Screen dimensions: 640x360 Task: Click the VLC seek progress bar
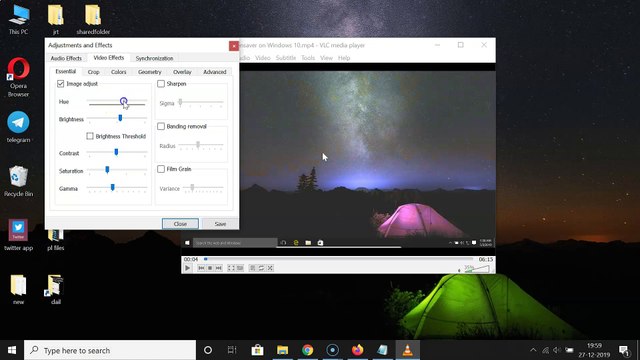point(338,259)
